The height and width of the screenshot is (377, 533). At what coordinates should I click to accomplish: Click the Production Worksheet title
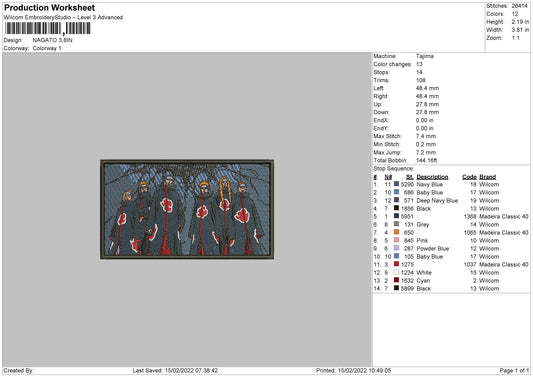[x=49, y=7]
